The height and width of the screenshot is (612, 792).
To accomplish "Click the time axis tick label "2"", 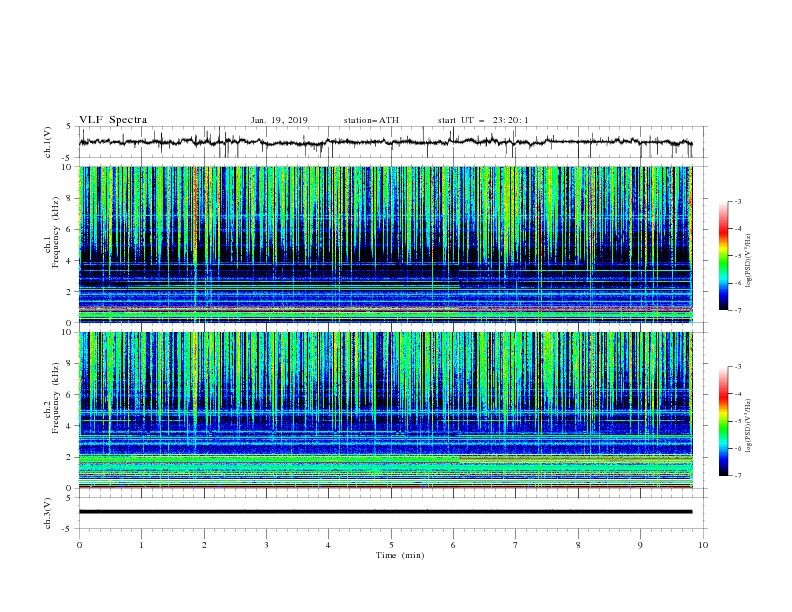I will 204,545.
